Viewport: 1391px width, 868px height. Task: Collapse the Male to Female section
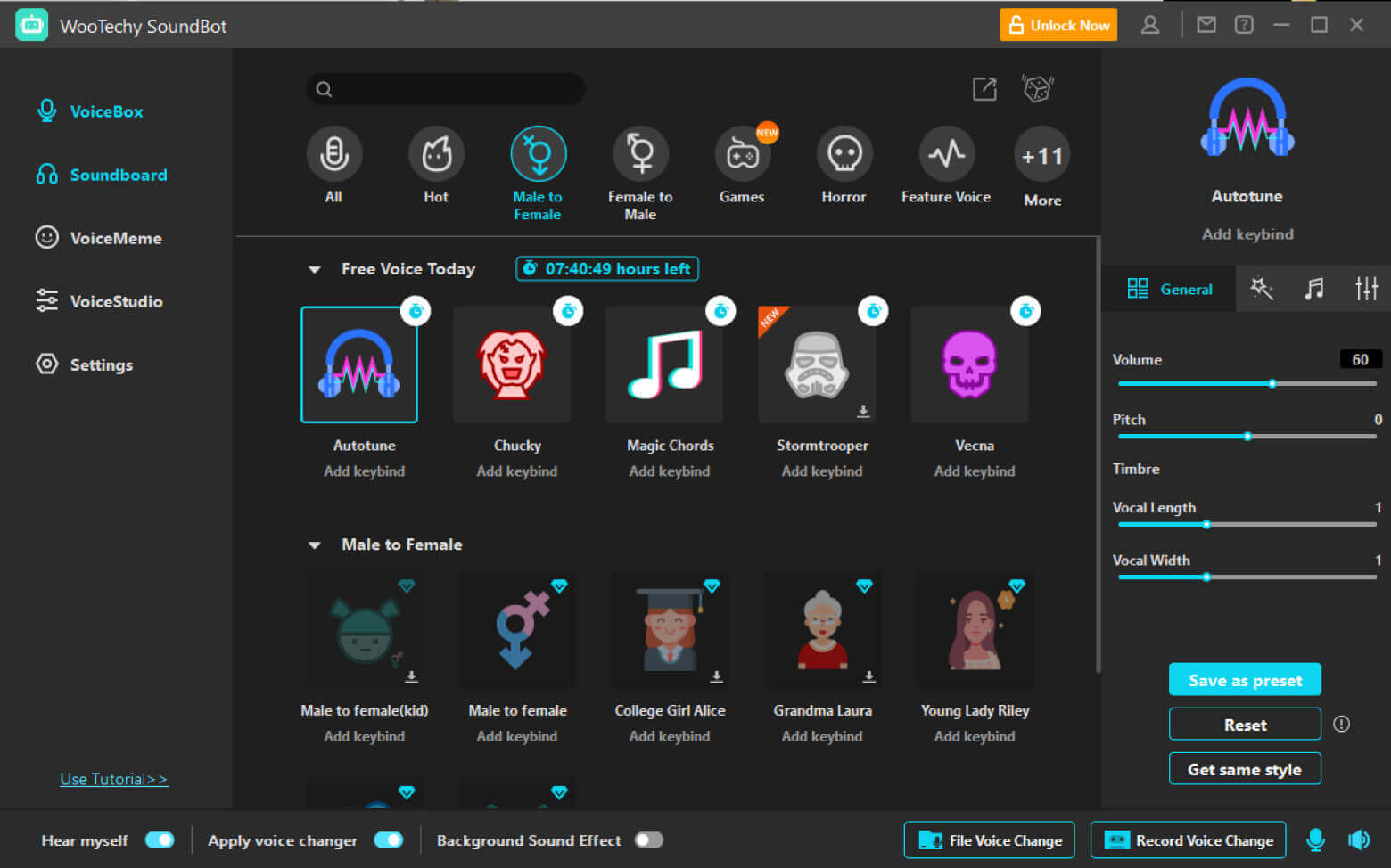(315, 545)
